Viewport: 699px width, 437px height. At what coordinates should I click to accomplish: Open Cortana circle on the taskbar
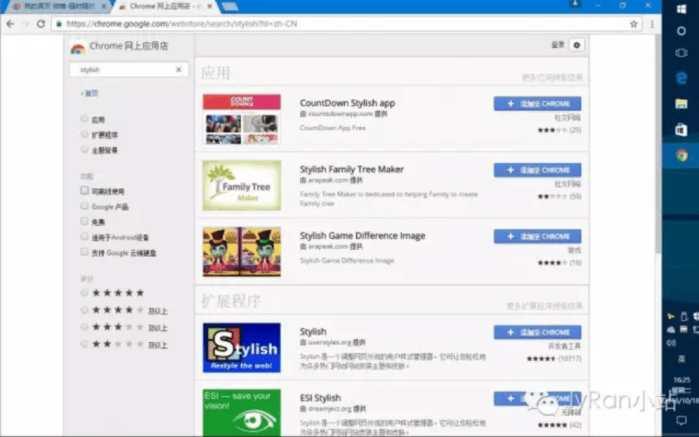pyautogui.click(x=681, y=31)
